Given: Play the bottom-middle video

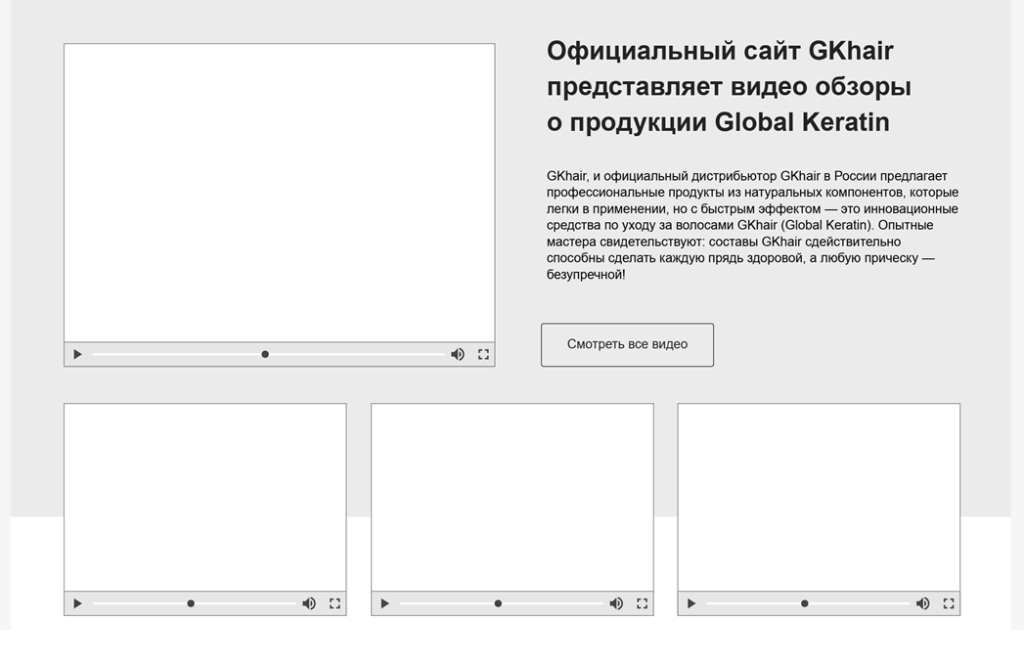Looking at the screenshot, I should (384, 603).
